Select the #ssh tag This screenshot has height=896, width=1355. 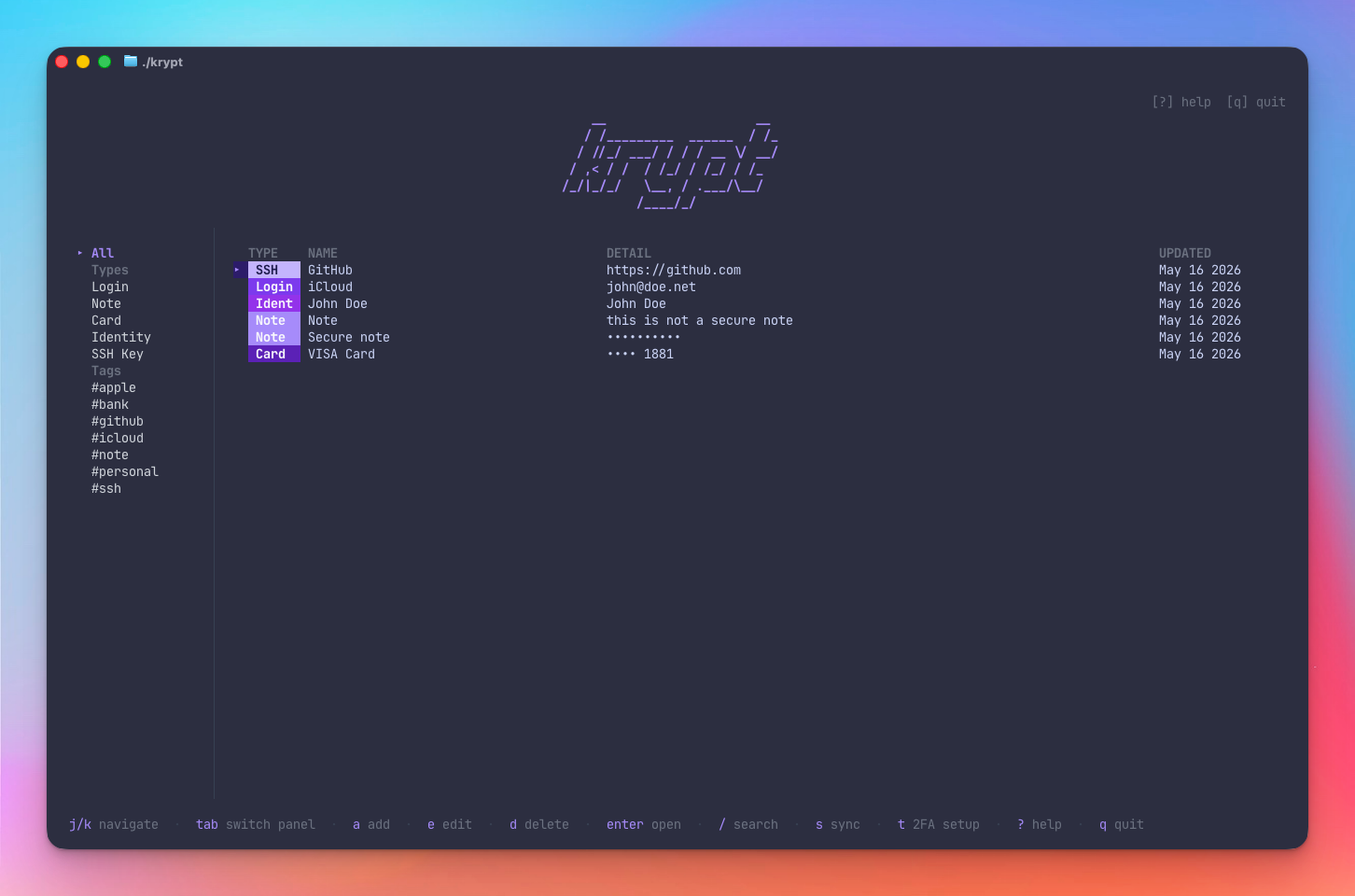[106, 488]
